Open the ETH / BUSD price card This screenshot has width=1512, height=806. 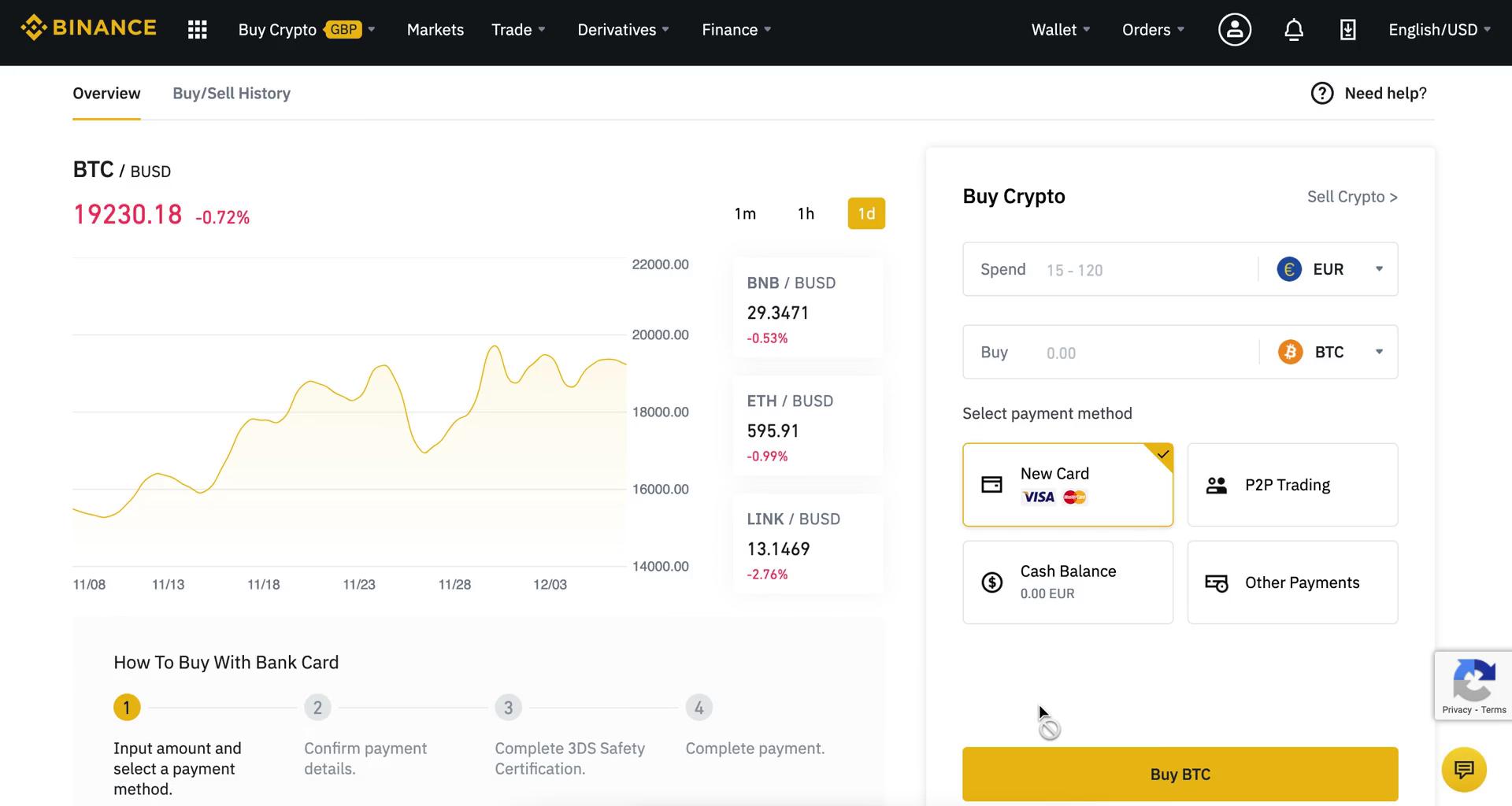coord(808,426)
